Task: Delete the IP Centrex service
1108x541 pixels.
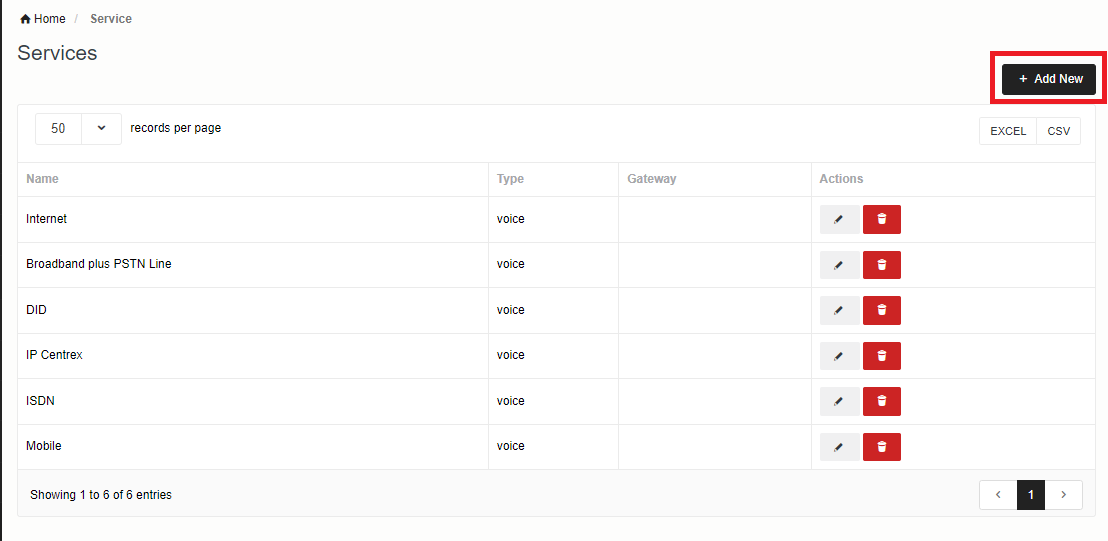Action: point(881,356)
